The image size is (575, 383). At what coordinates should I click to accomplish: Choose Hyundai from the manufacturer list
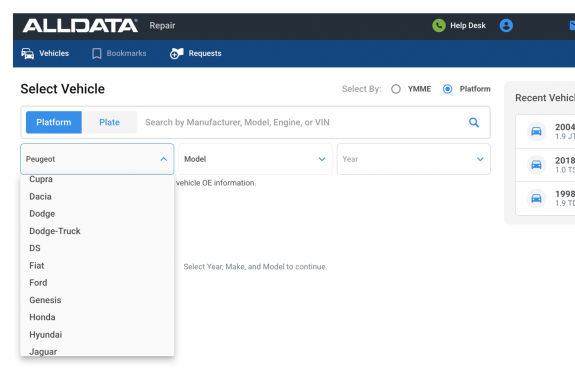(x=97, y=335)
